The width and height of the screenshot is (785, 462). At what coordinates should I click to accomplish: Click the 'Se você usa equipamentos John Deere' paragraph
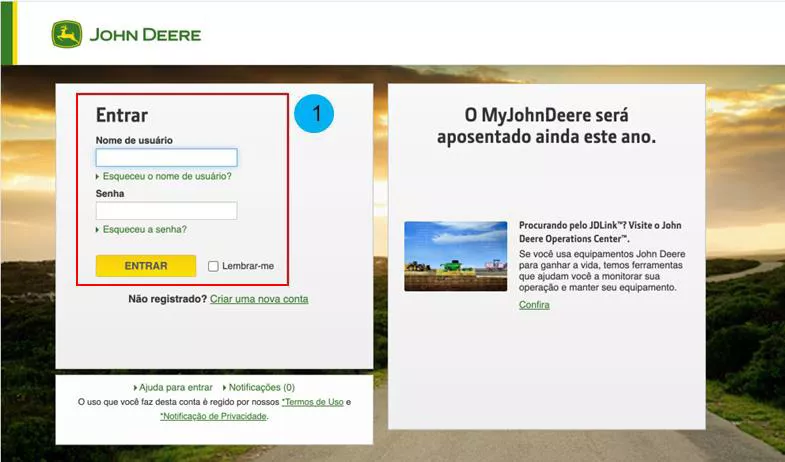(602, 271)
